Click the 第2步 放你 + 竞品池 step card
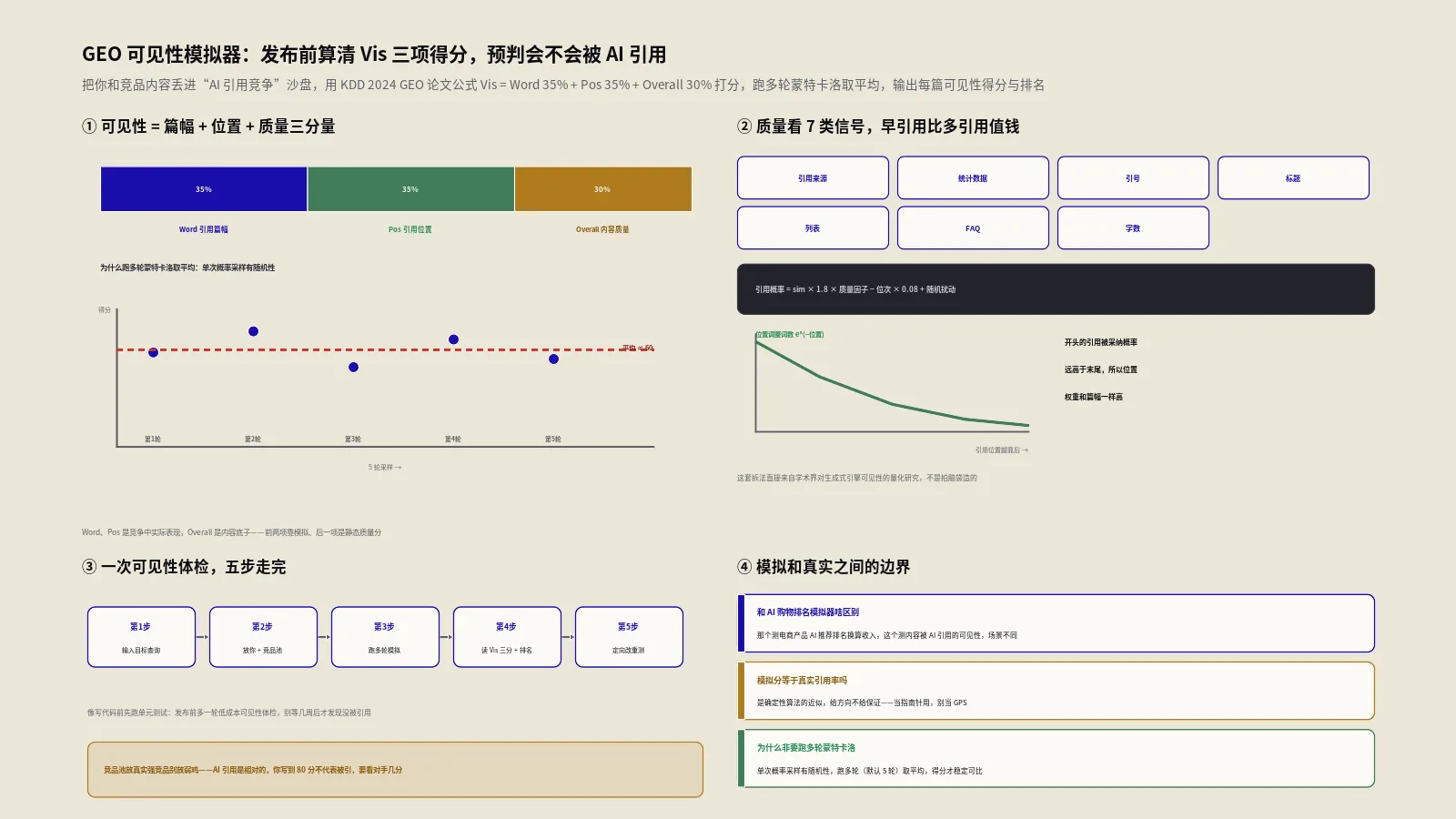This screenshot has height=819, width=1456. [x=263, y=637]
